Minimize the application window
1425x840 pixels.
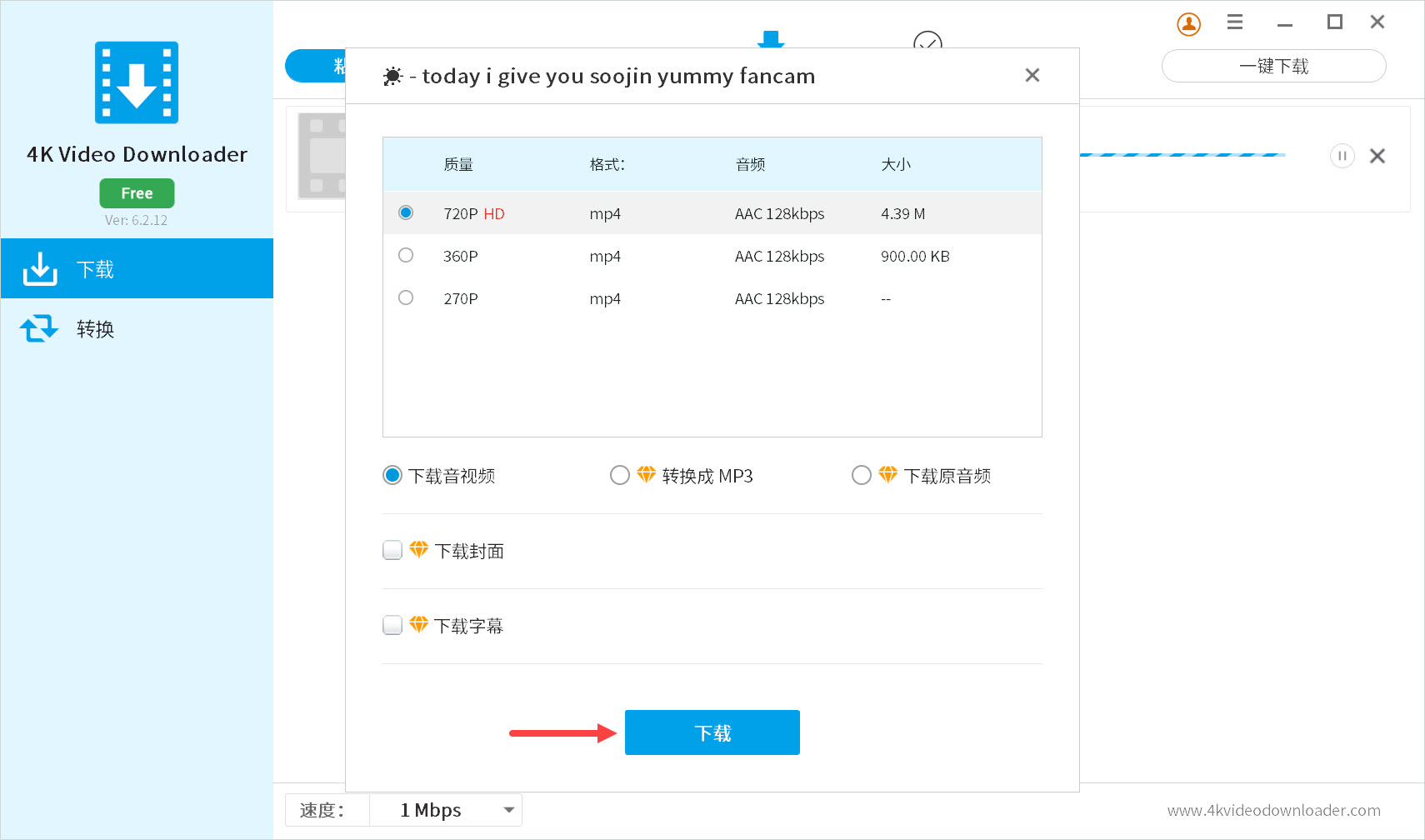pyautogui.click(x=1285, y=23)
